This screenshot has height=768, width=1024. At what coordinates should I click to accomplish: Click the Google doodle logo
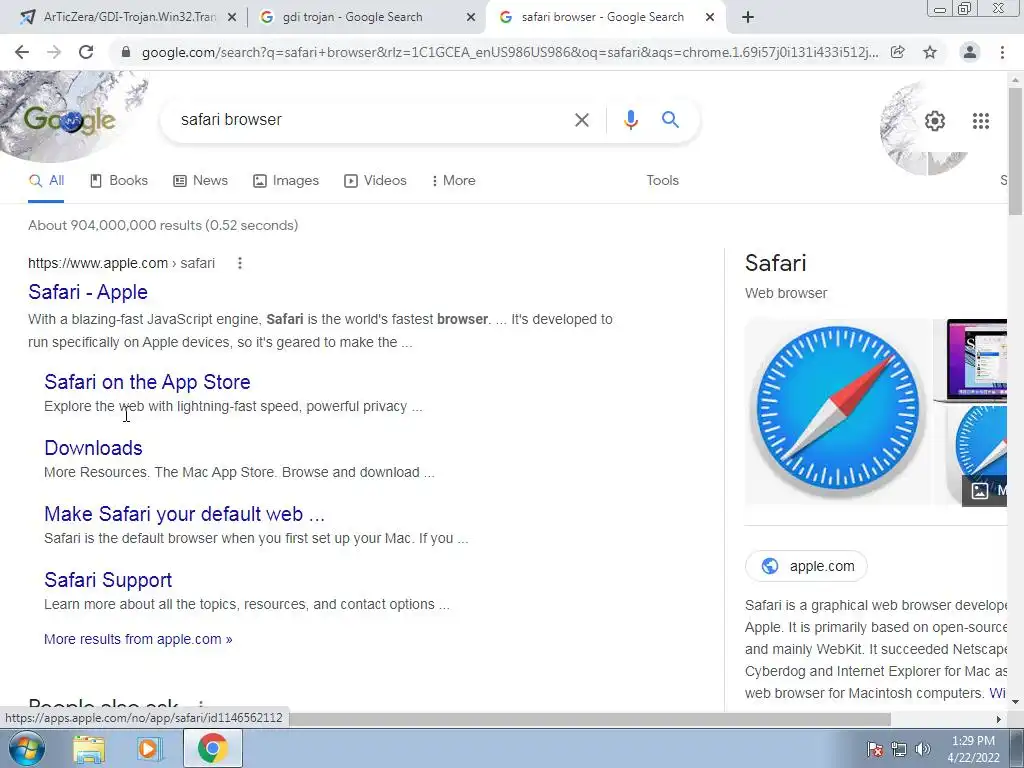70,120
